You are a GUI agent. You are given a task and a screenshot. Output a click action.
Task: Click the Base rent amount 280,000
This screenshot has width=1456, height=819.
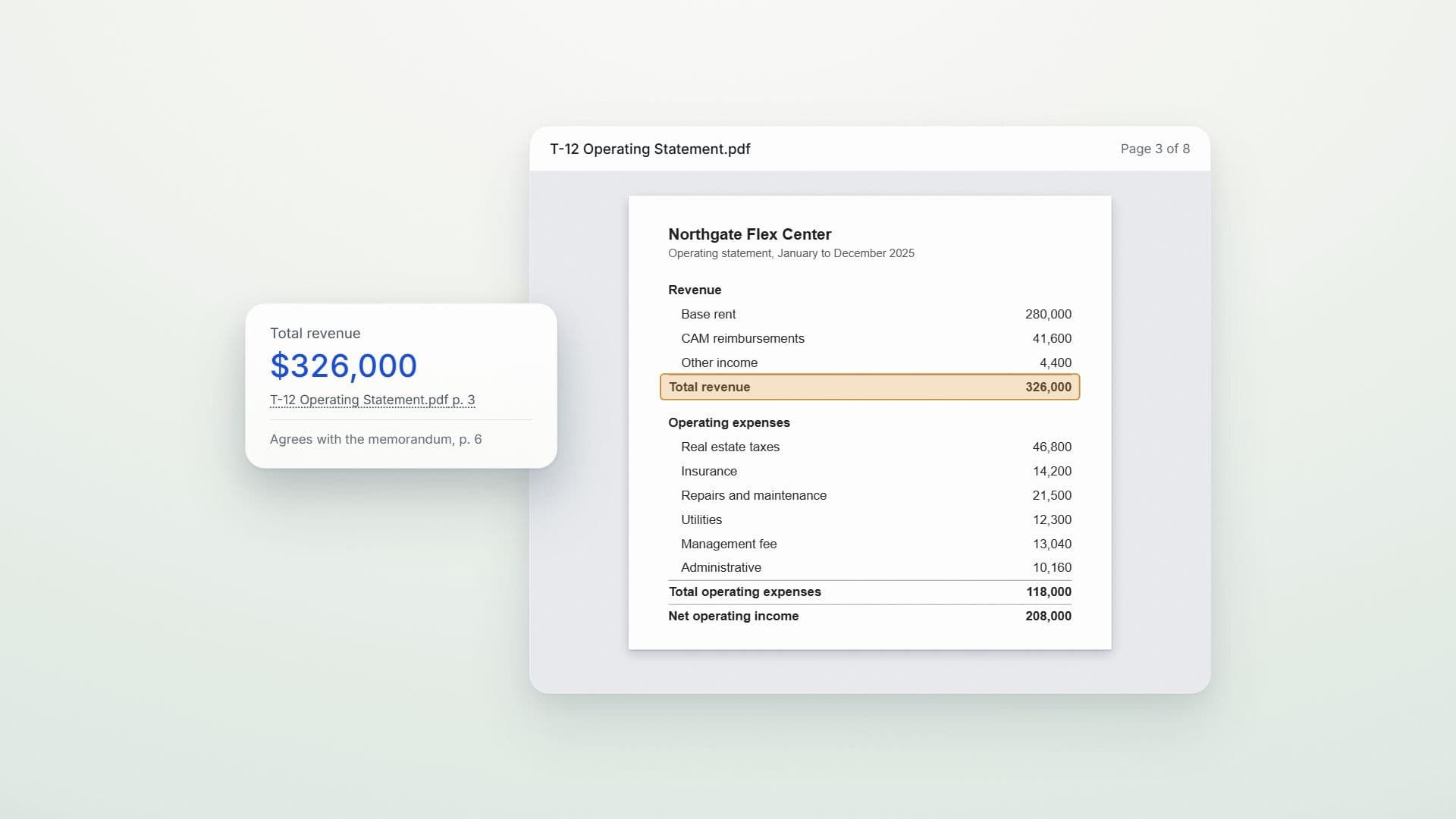click(1048, 314)
